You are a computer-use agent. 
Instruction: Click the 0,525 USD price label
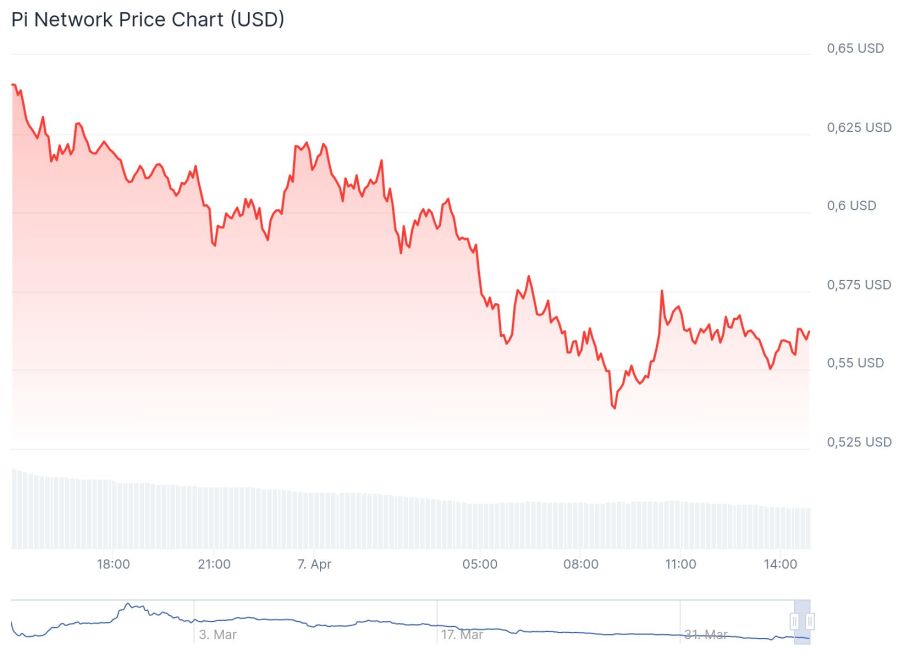(859, 442)
